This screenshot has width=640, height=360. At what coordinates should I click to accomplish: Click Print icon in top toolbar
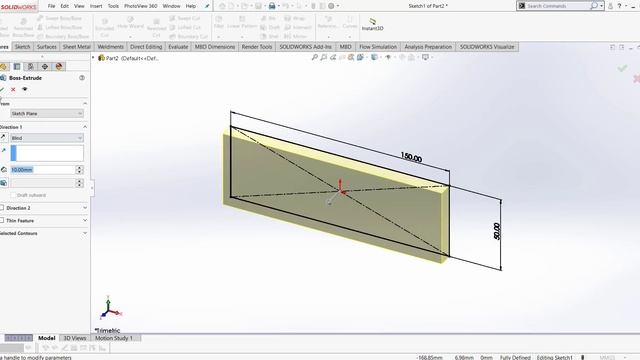click(x=272, y=6)
